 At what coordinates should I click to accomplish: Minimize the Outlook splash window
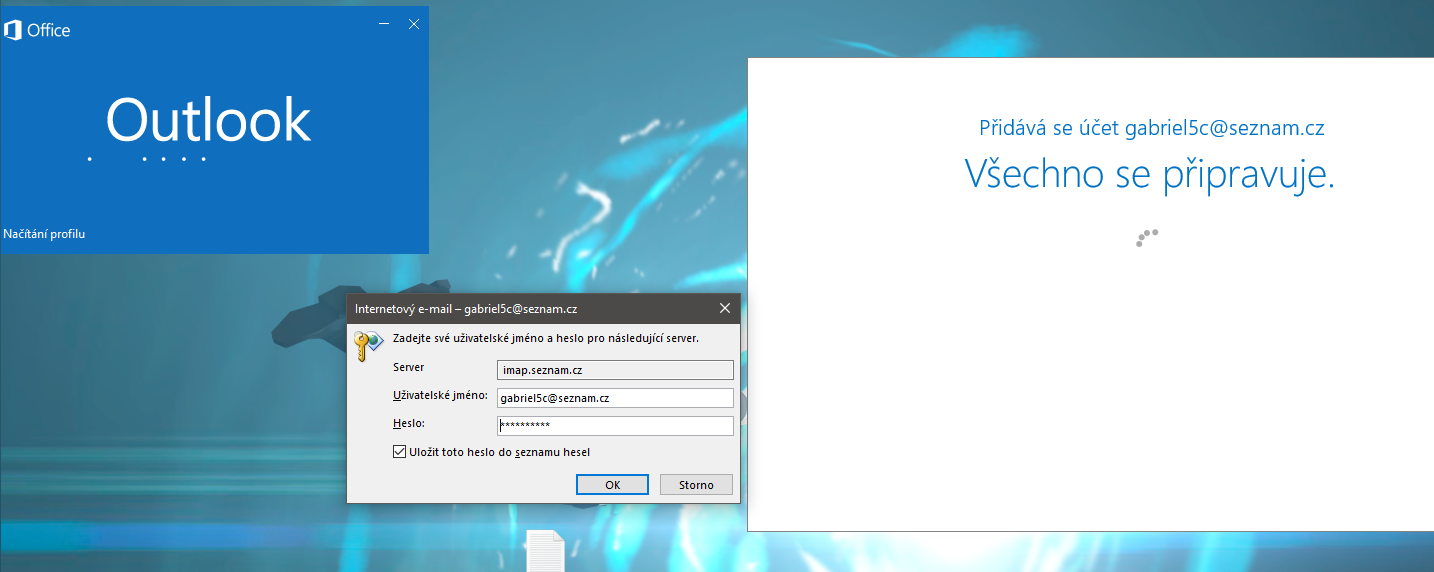click(384, 24)
